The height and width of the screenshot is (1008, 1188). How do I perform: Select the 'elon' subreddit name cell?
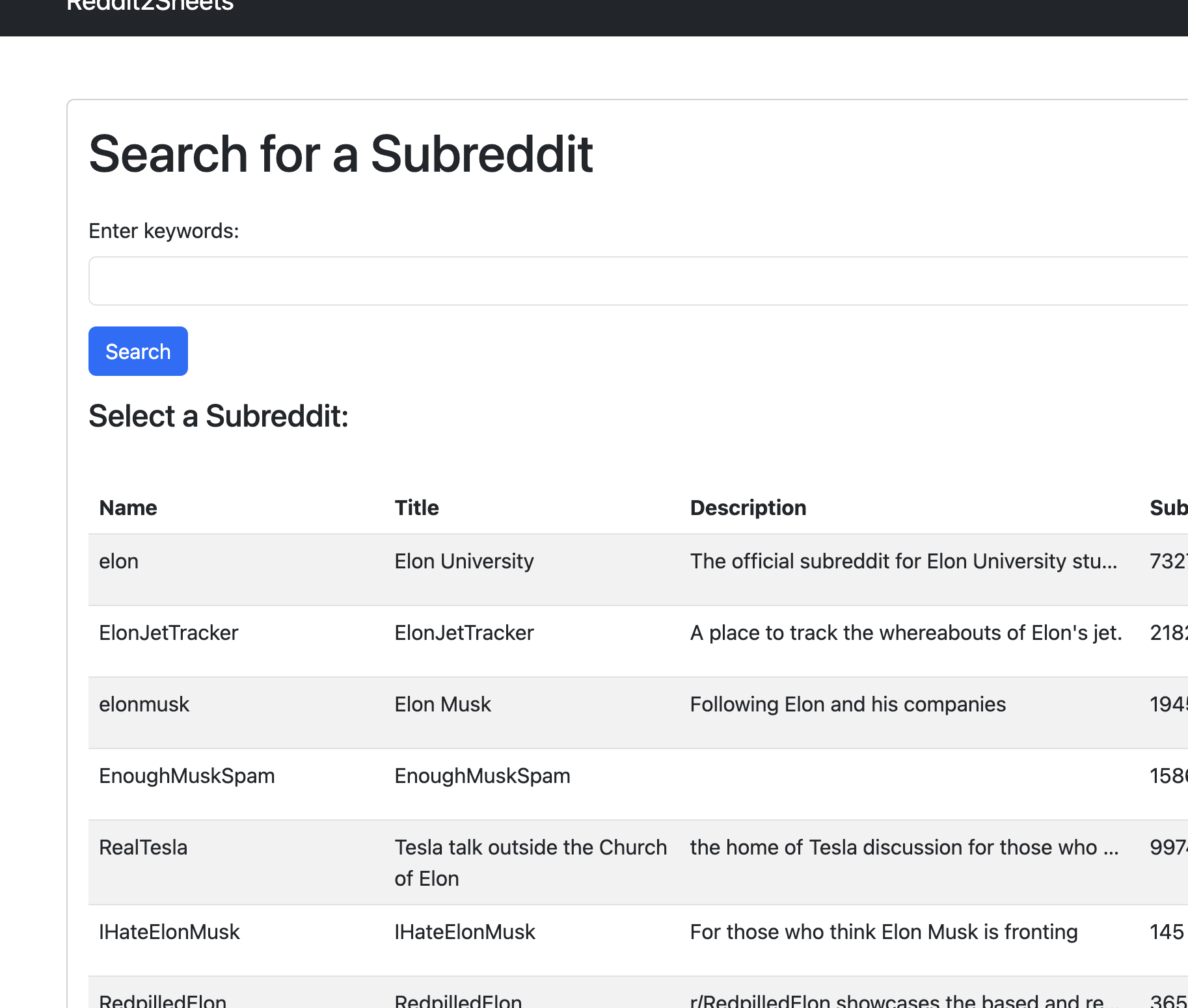118,561
